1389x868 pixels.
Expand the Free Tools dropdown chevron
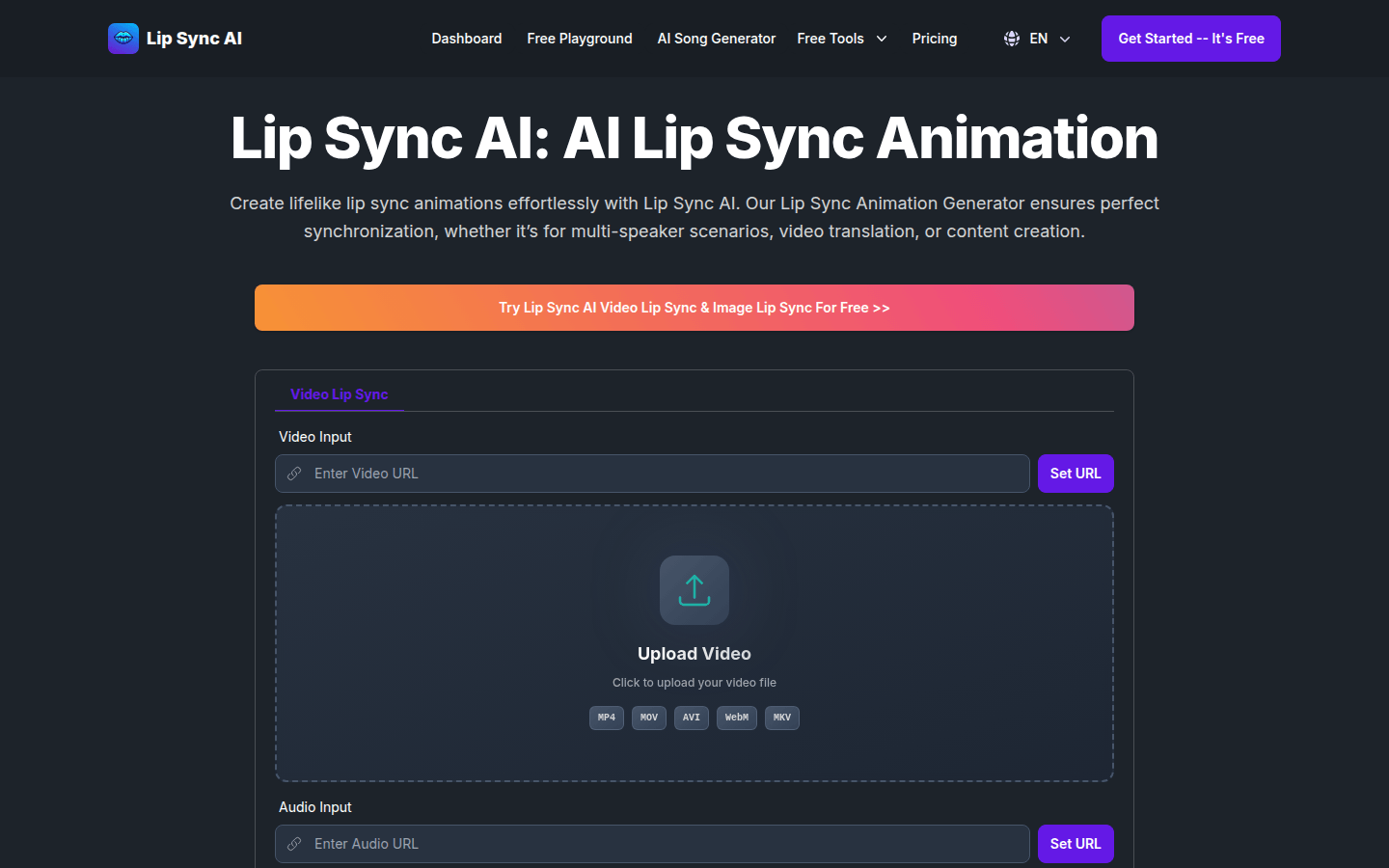pos(882,39)
